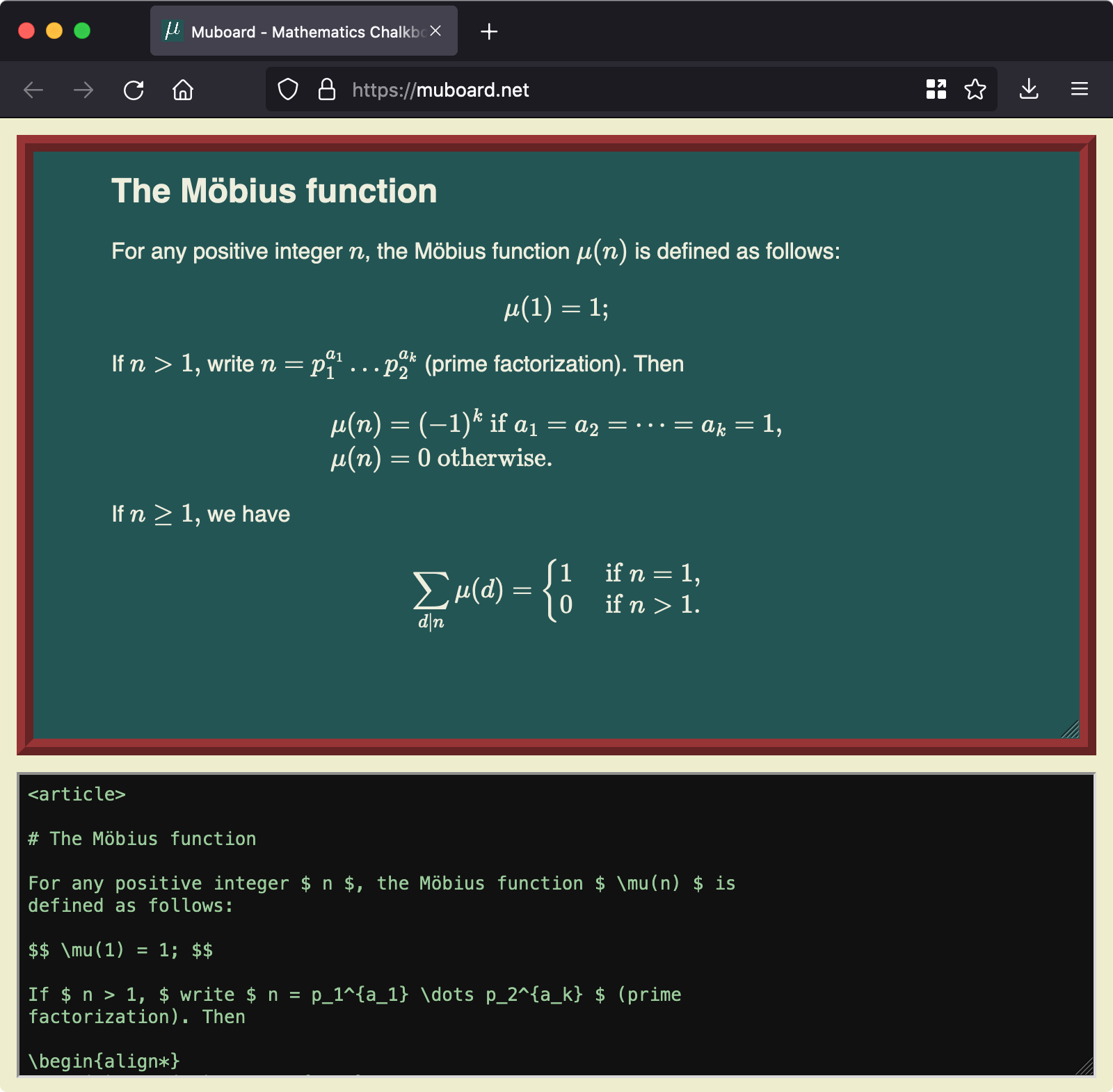This screenshot has width=1113, height=1092.
Task: Click the Möbius function heading on chalkboard
Action: (x=274, y=191)
